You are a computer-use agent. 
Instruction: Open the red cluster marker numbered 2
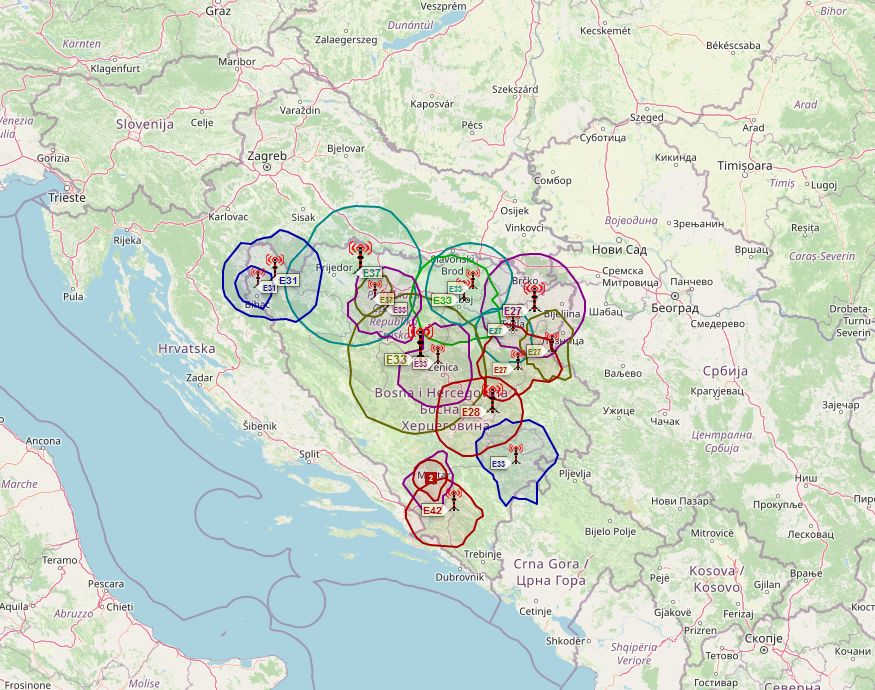point(430,479)
